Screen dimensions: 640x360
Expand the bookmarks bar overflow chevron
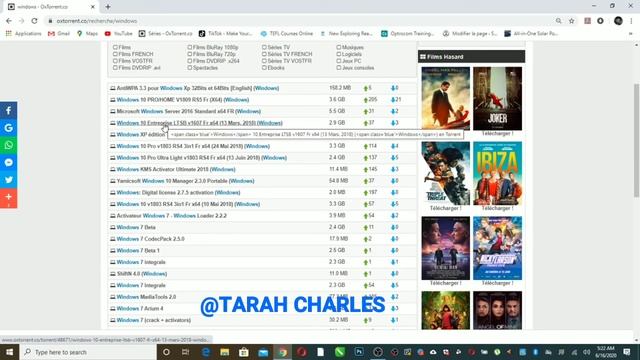(x=631, y=33)
